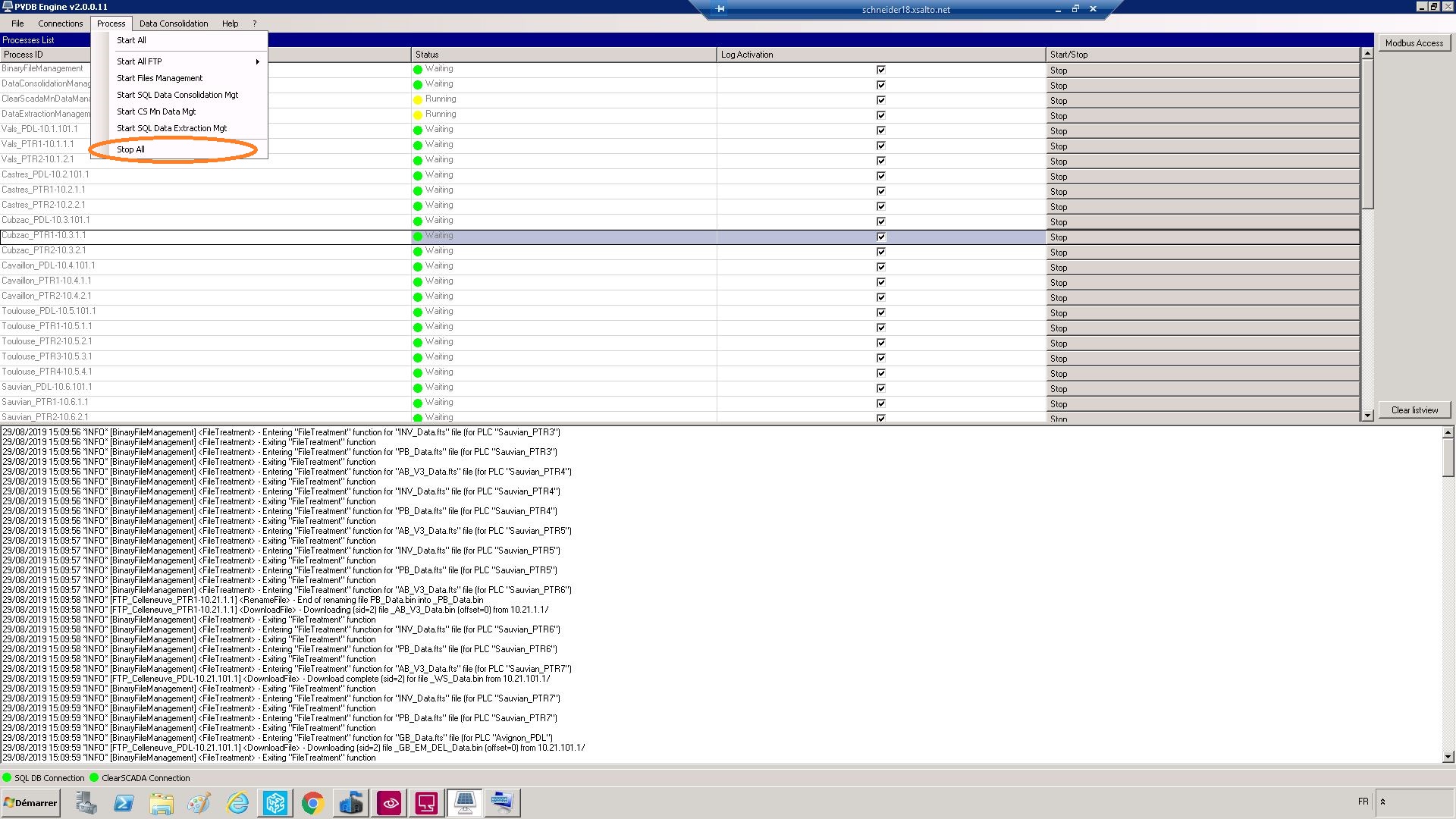This screenshot has width=1456, height=819.
Task: Expand the system tray hidden icons arrow
Action: (1382, 802)
